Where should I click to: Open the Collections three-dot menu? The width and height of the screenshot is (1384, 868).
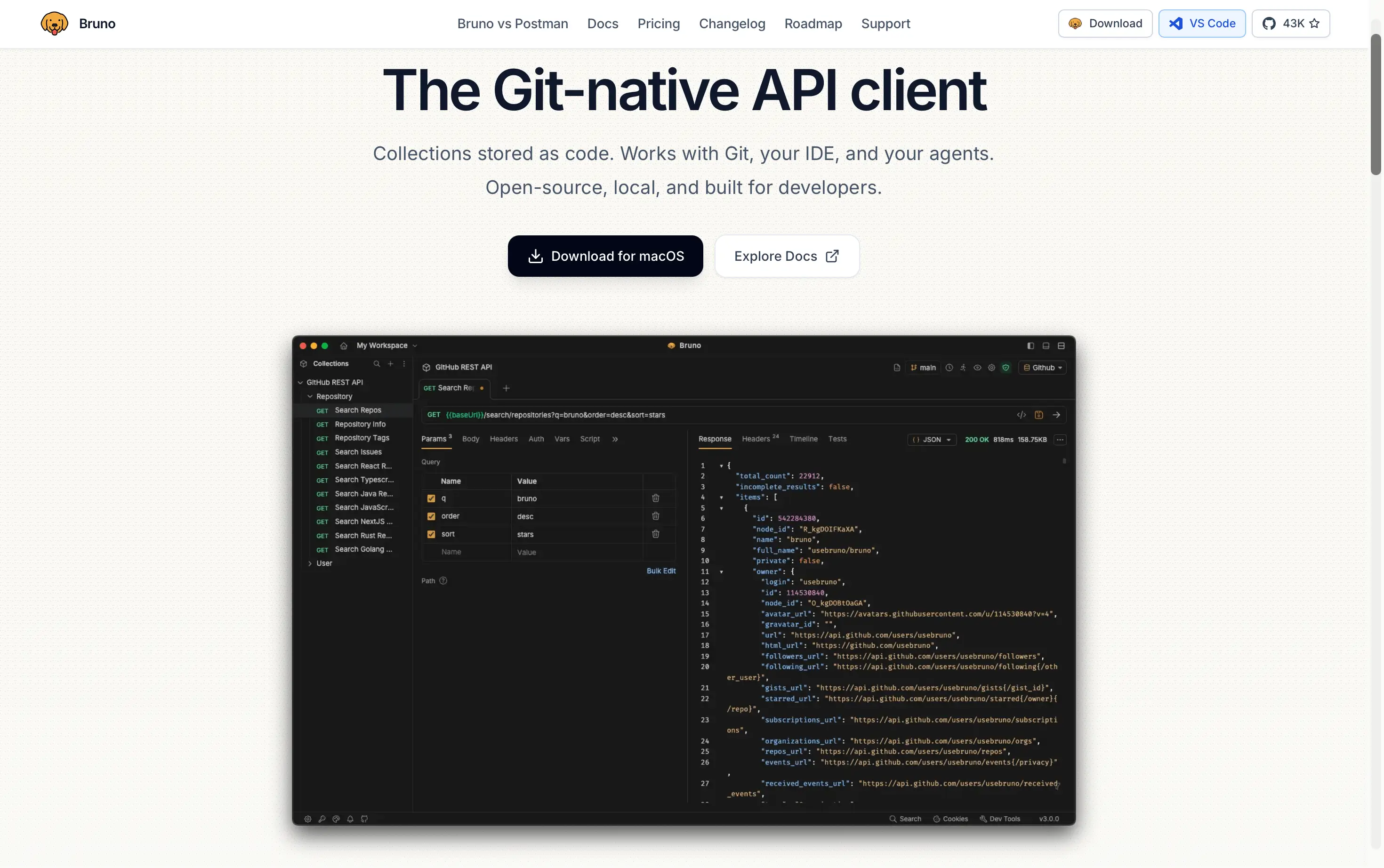[x=404, y=364]
